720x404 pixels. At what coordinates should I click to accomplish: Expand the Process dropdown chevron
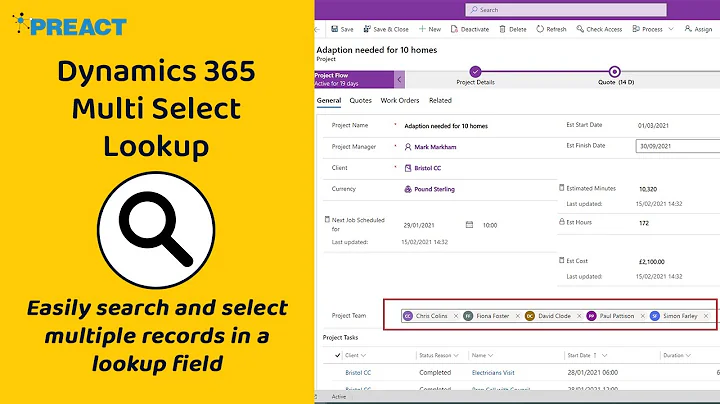(671, 29)
